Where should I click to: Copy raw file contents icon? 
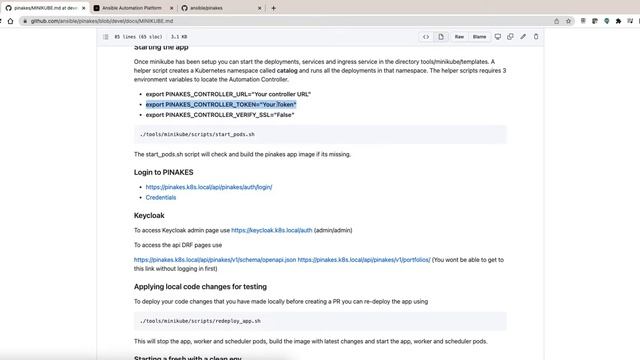pyautogui.click(x=510, y=37)
